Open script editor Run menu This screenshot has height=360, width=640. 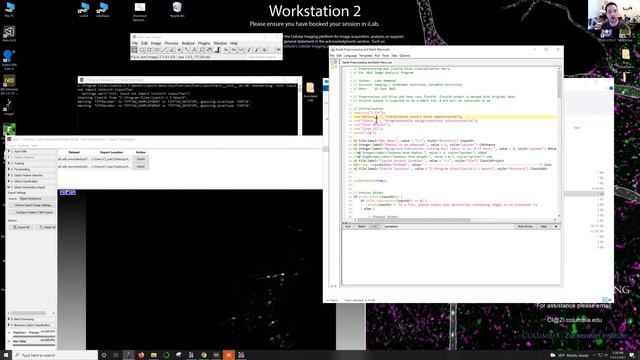377,56
